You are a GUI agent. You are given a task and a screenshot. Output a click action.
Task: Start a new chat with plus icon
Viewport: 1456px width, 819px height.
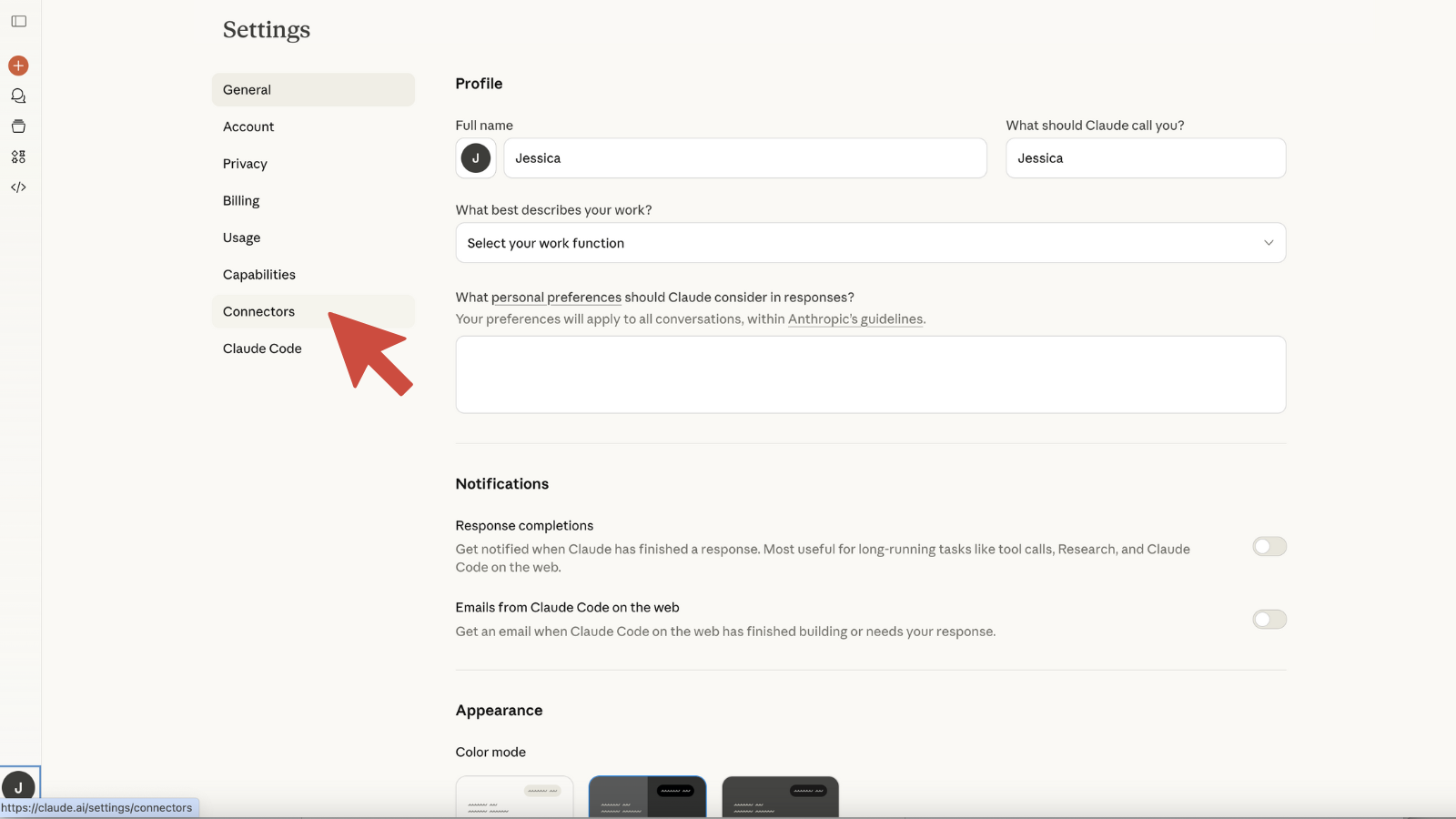coord(18,66)
